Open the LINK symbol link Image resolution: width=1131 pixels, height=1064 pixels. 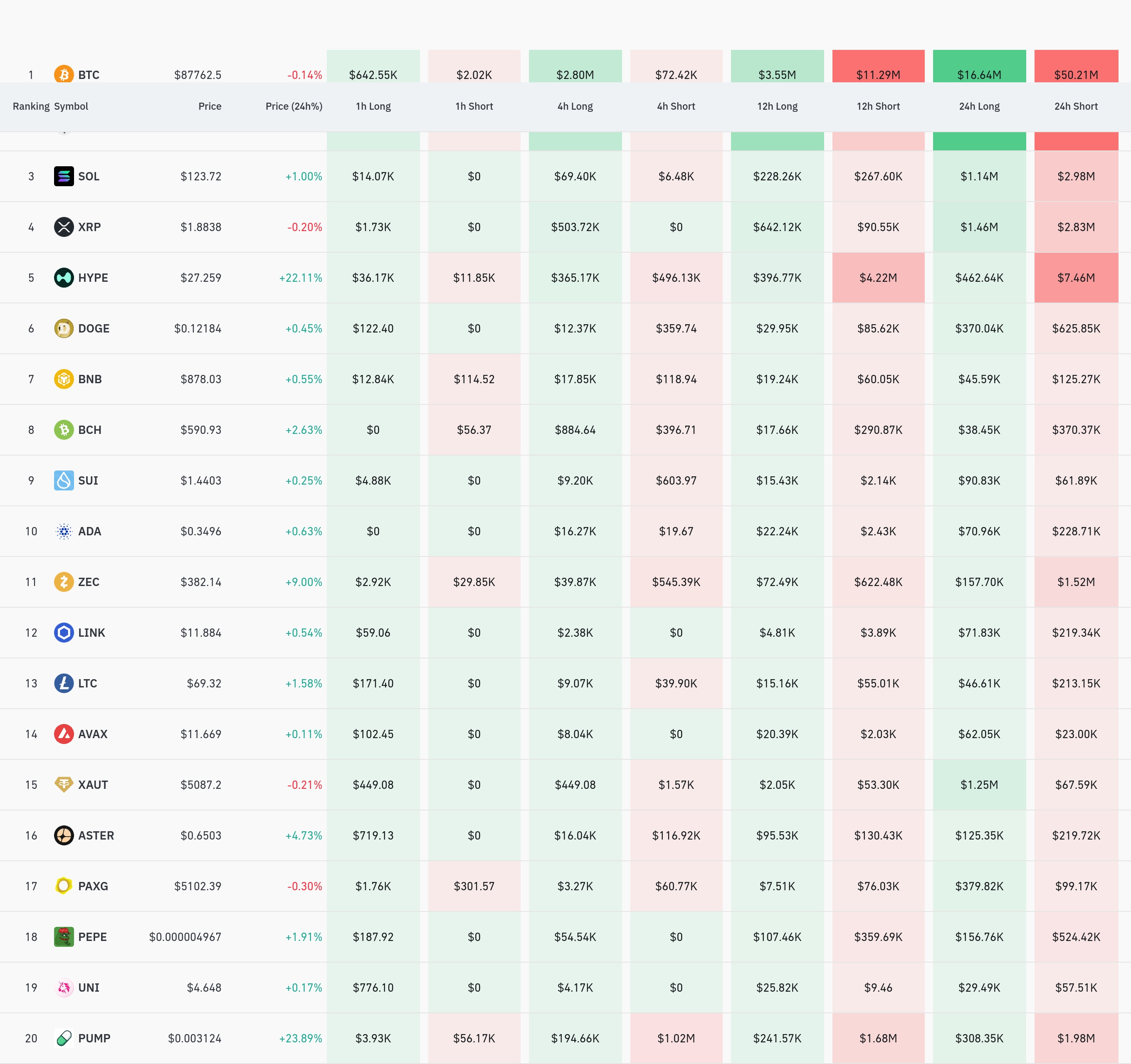coord(91,633)
